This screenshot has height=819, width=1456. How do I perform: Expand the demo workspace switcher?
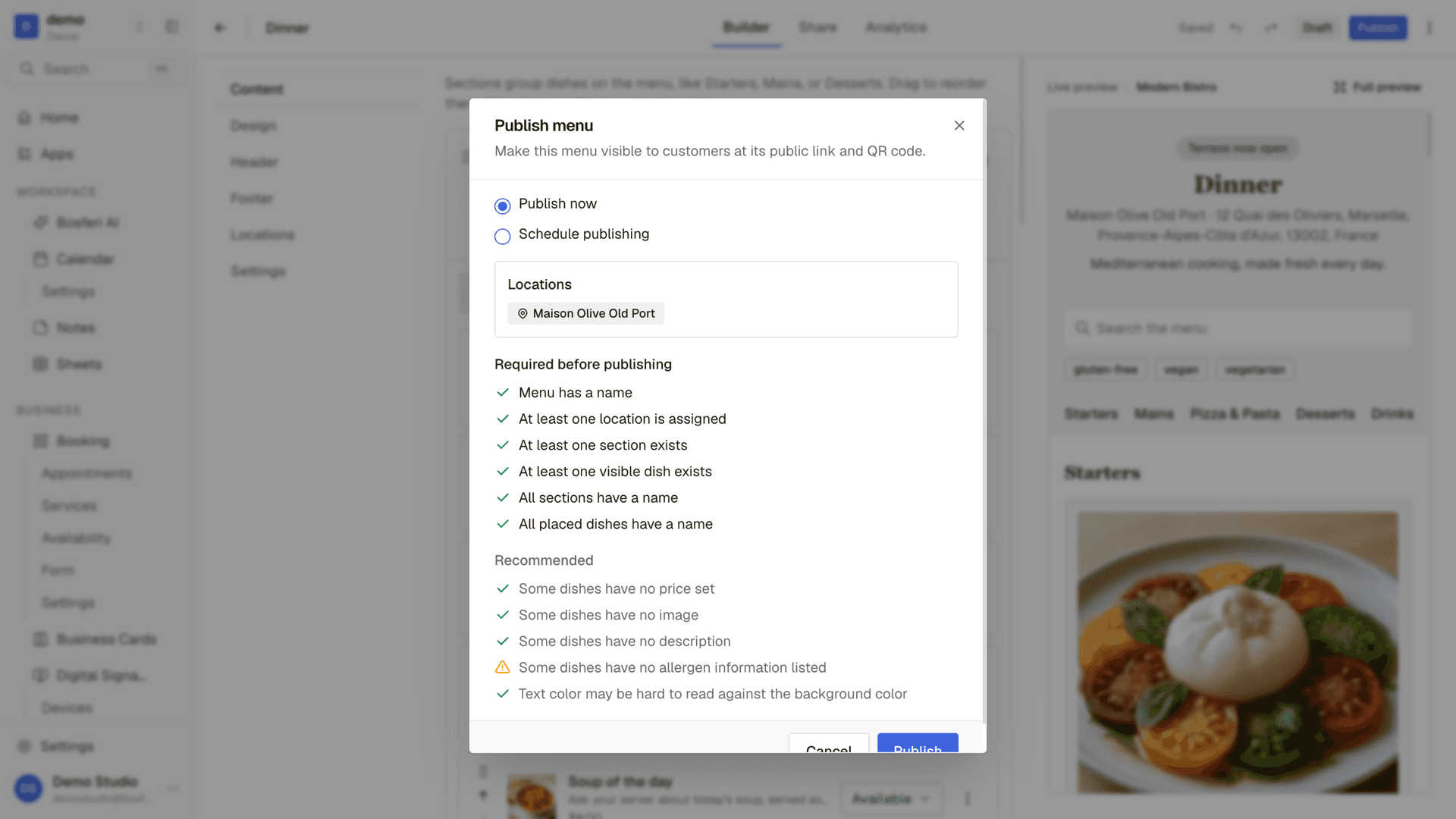[x=139, y=27]
